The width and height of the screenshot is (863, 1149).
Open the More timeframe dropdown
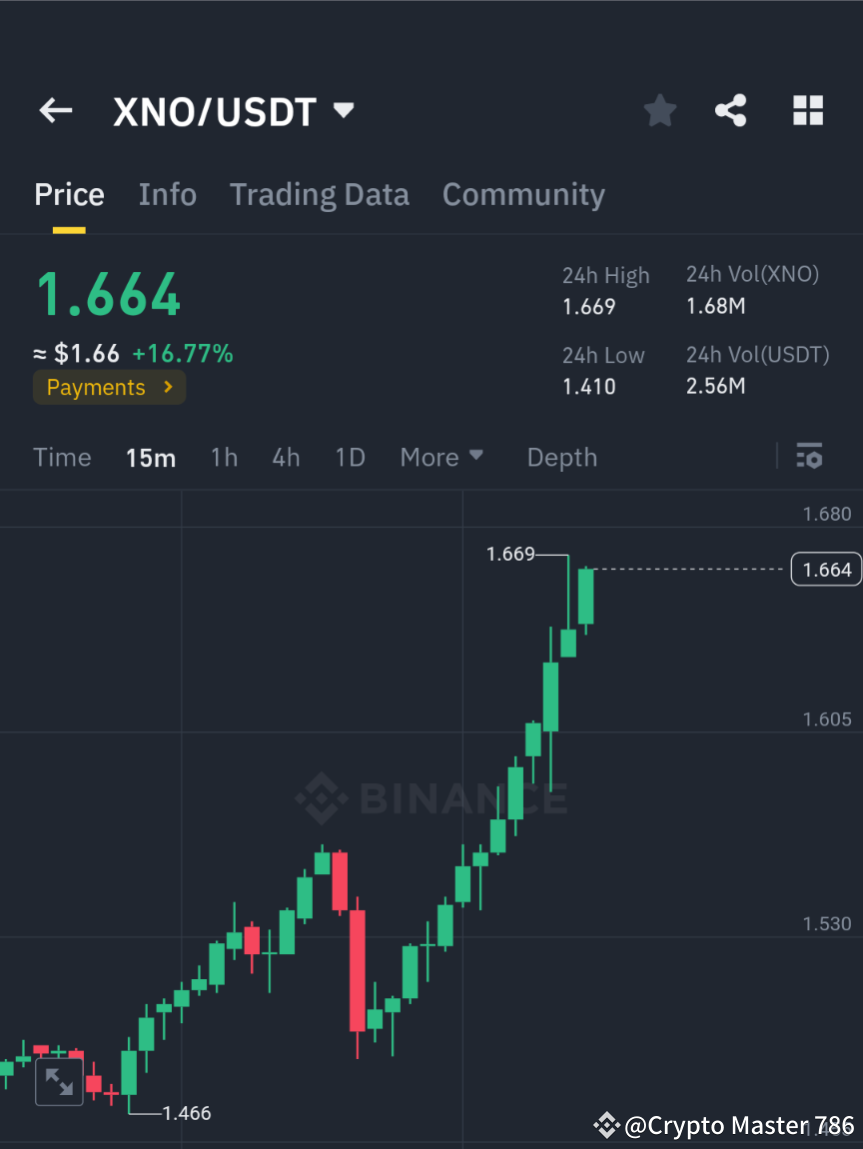click(441, 457)
